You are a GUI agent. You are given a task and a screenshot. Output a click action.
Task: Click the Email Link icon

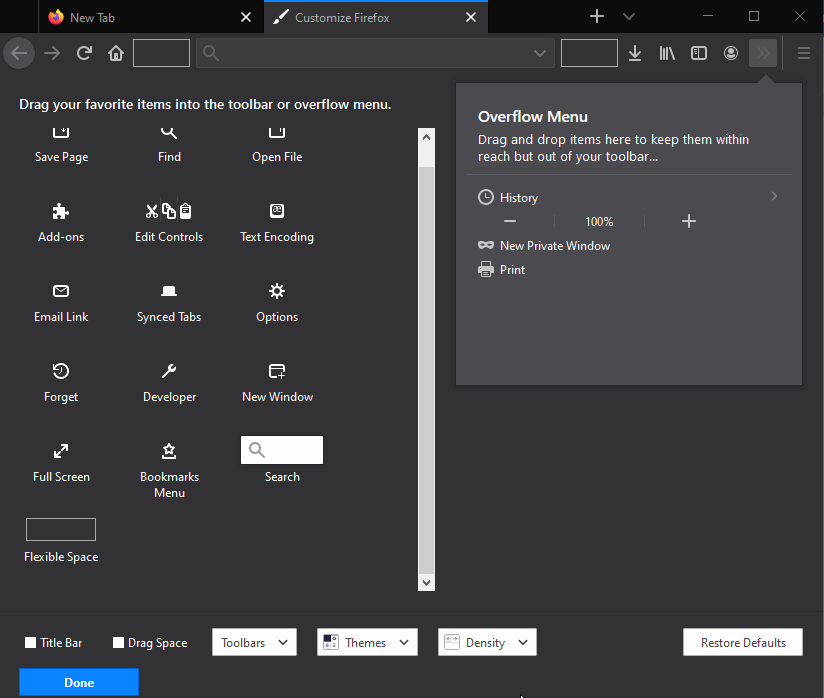60,291
